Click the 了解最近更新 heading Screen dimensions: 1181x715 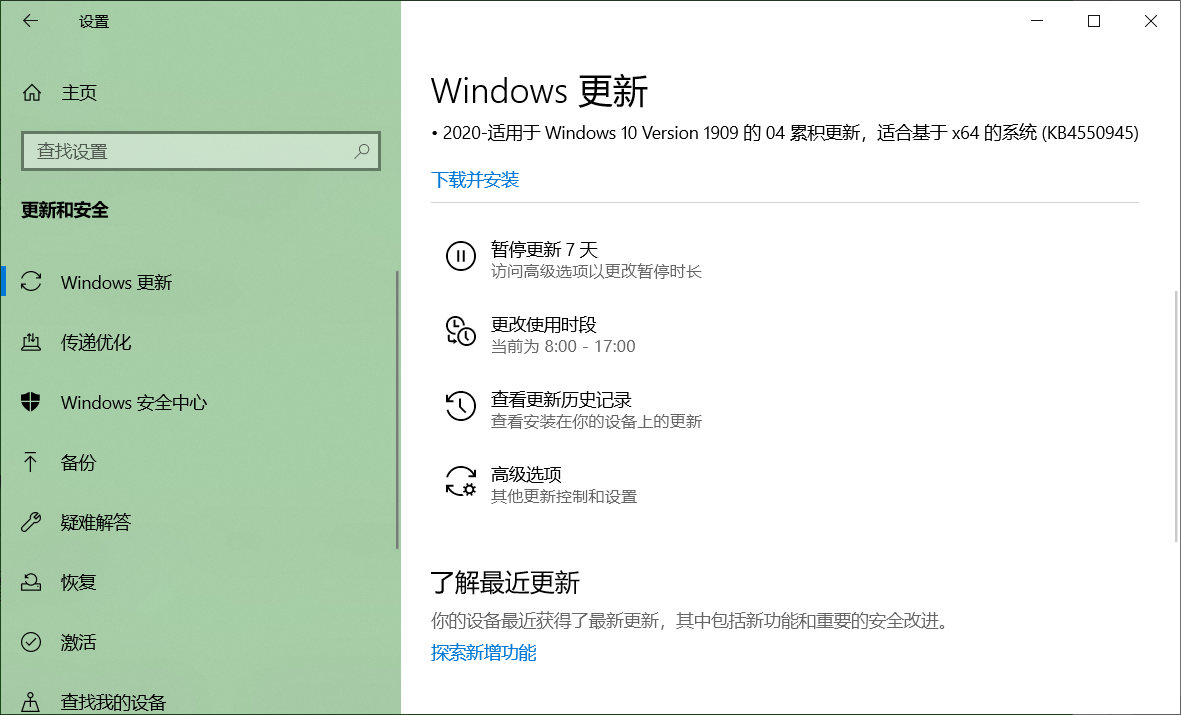coord(505,582)
